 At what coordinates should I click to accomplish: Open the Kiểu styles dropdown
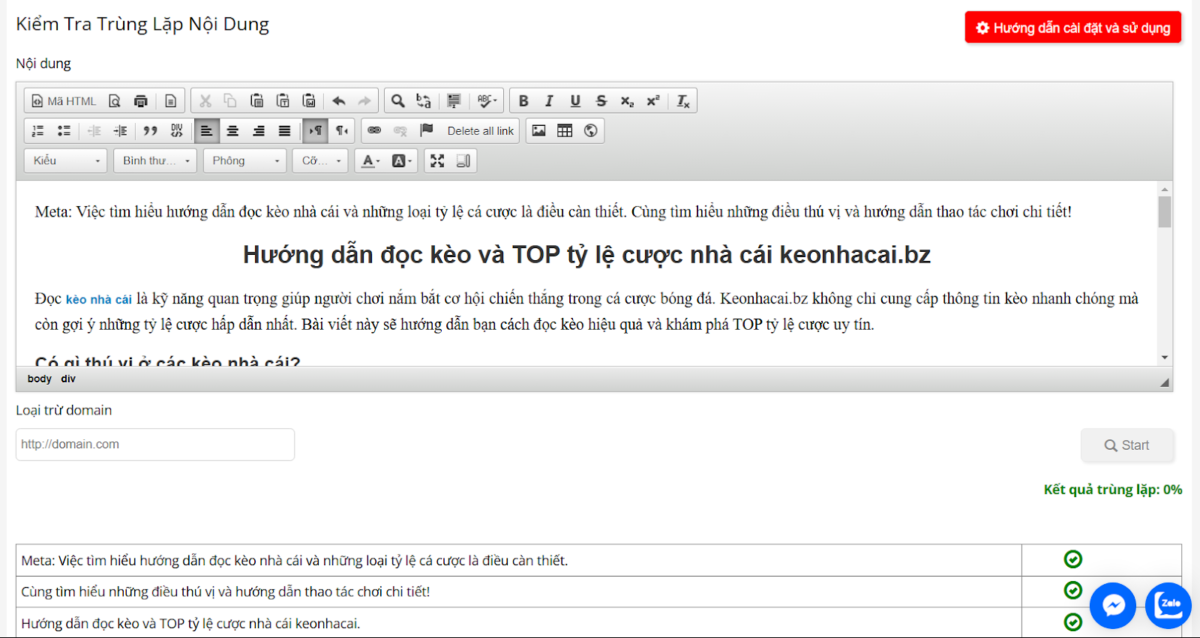[x=66, y=161]
